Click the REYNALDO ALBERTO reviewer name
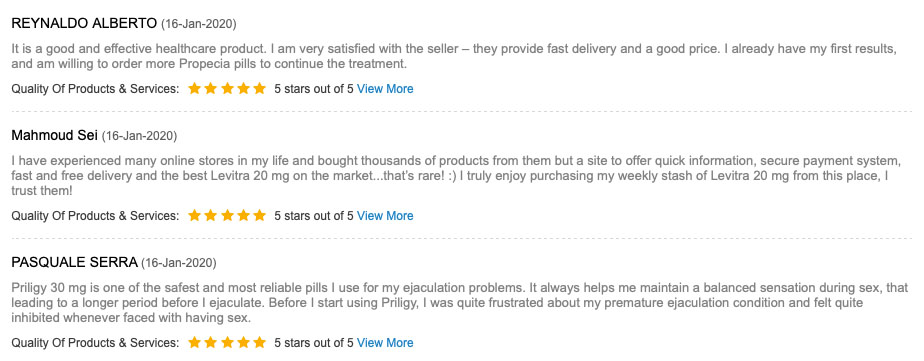Screen dimensions: 924x361 click(x=84, y=24)
